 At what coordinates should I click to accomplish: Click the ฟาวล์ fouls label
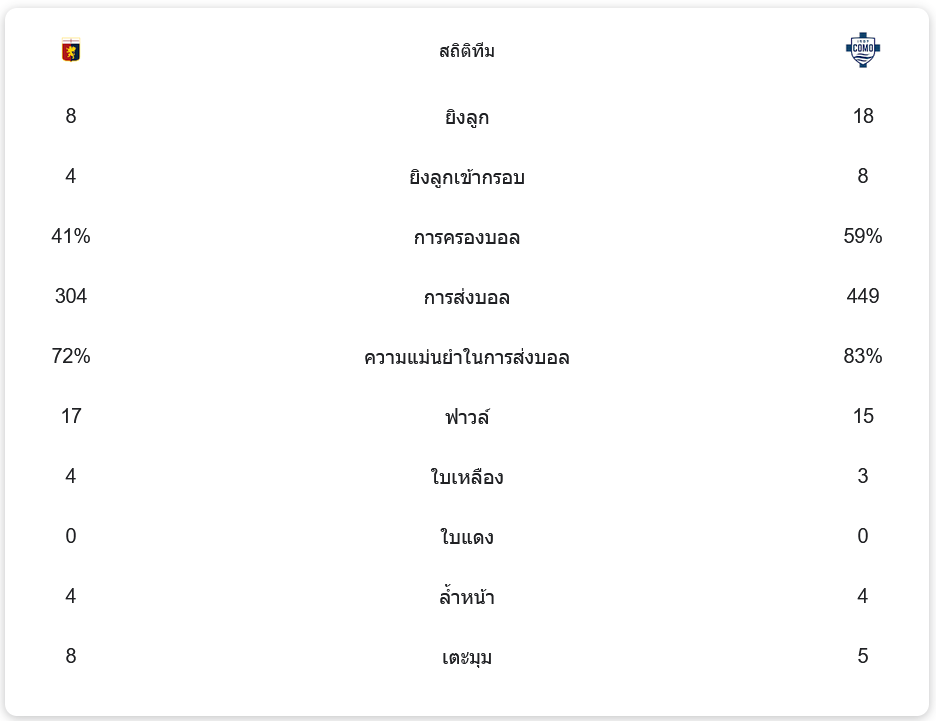point(467,417)
